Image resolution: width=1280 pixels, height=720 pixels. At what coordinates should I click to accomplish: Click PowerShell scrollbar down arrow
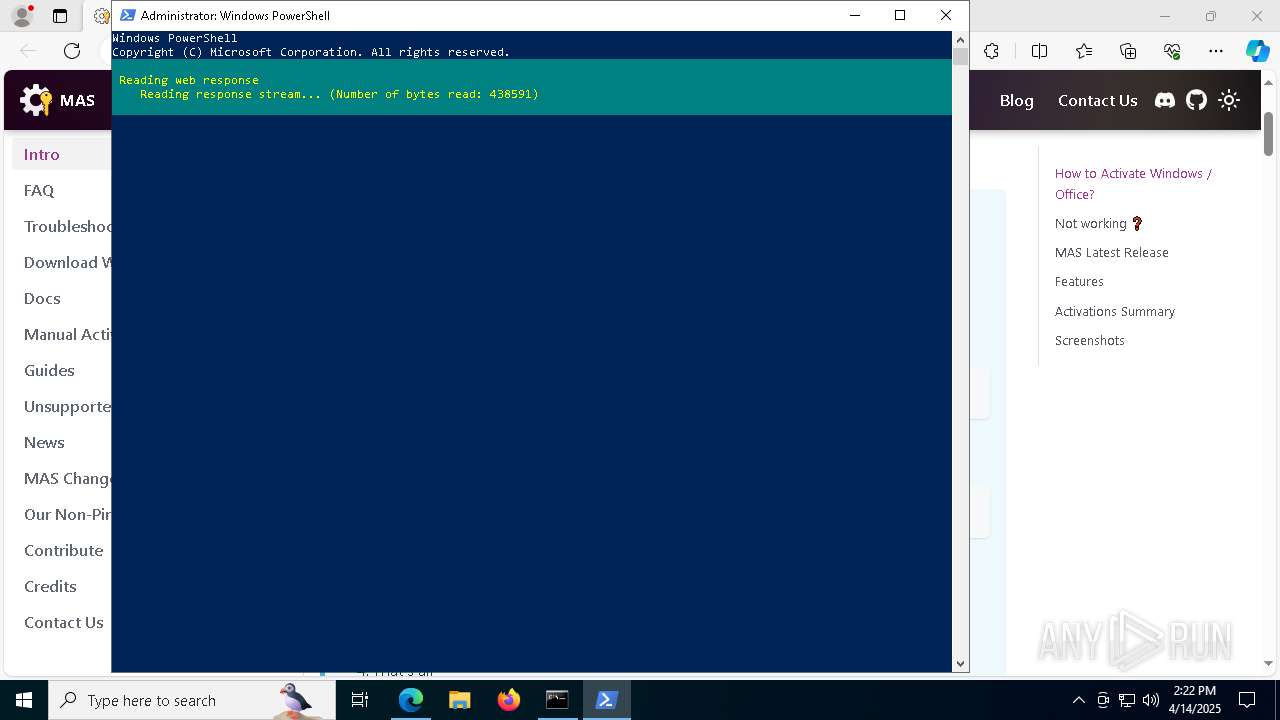(x=960, y=664)
